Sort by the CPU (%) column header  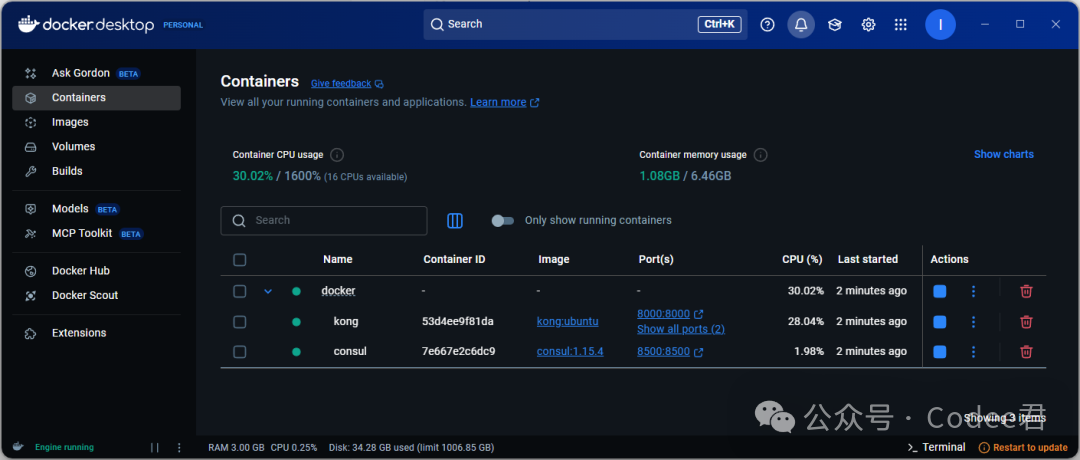coord(802,260)
